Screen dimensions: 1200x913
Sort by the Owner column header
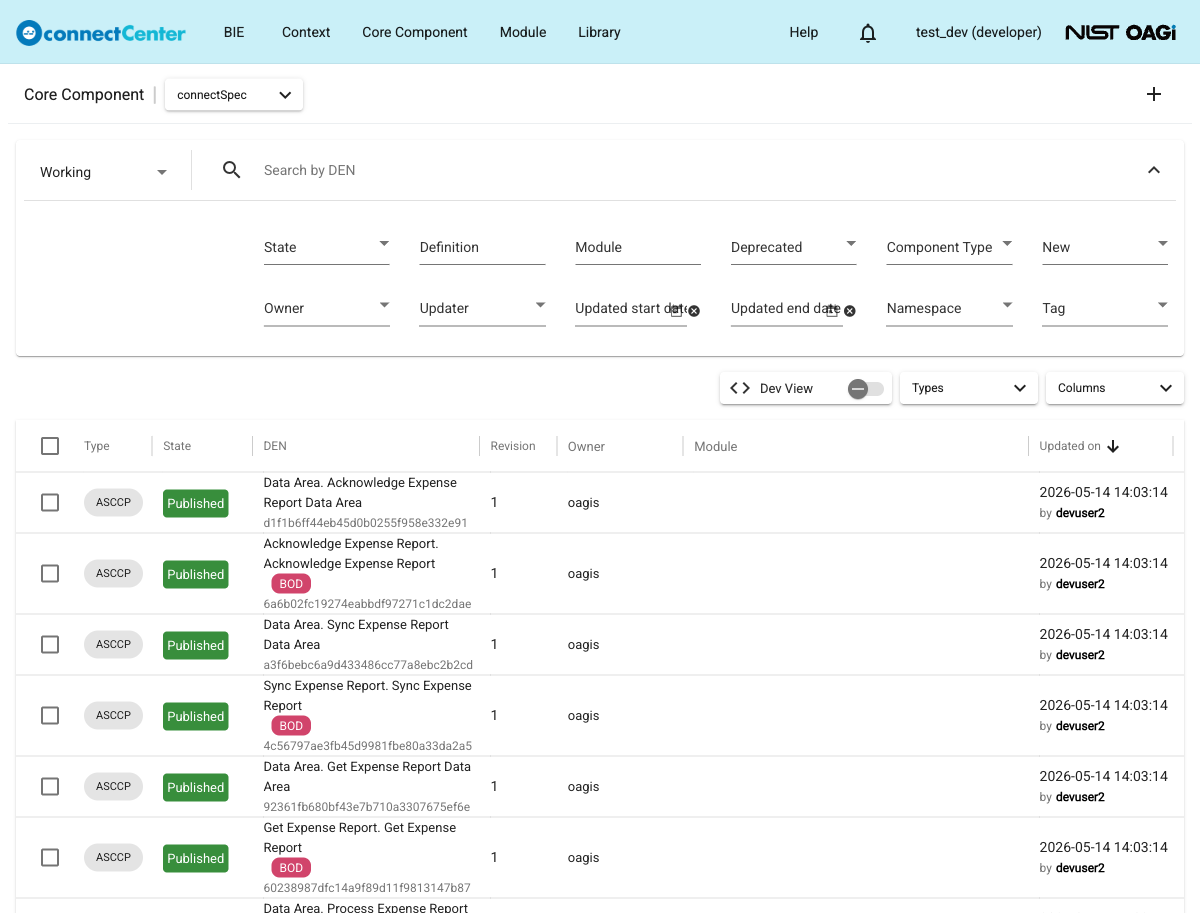pos(586,446)
